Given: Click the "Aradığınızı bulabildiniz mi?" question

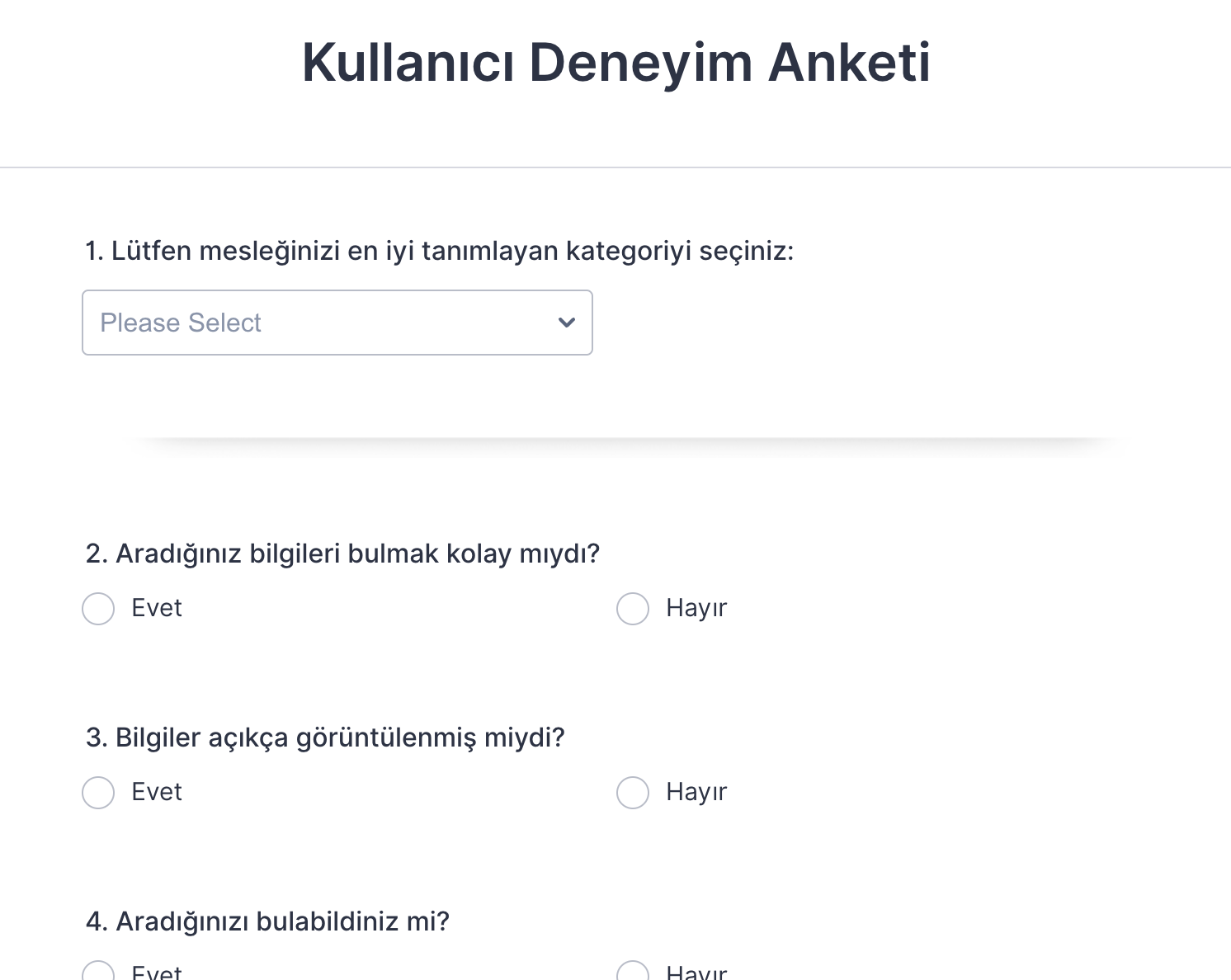Looking at the screenshot, I should 267,921.
